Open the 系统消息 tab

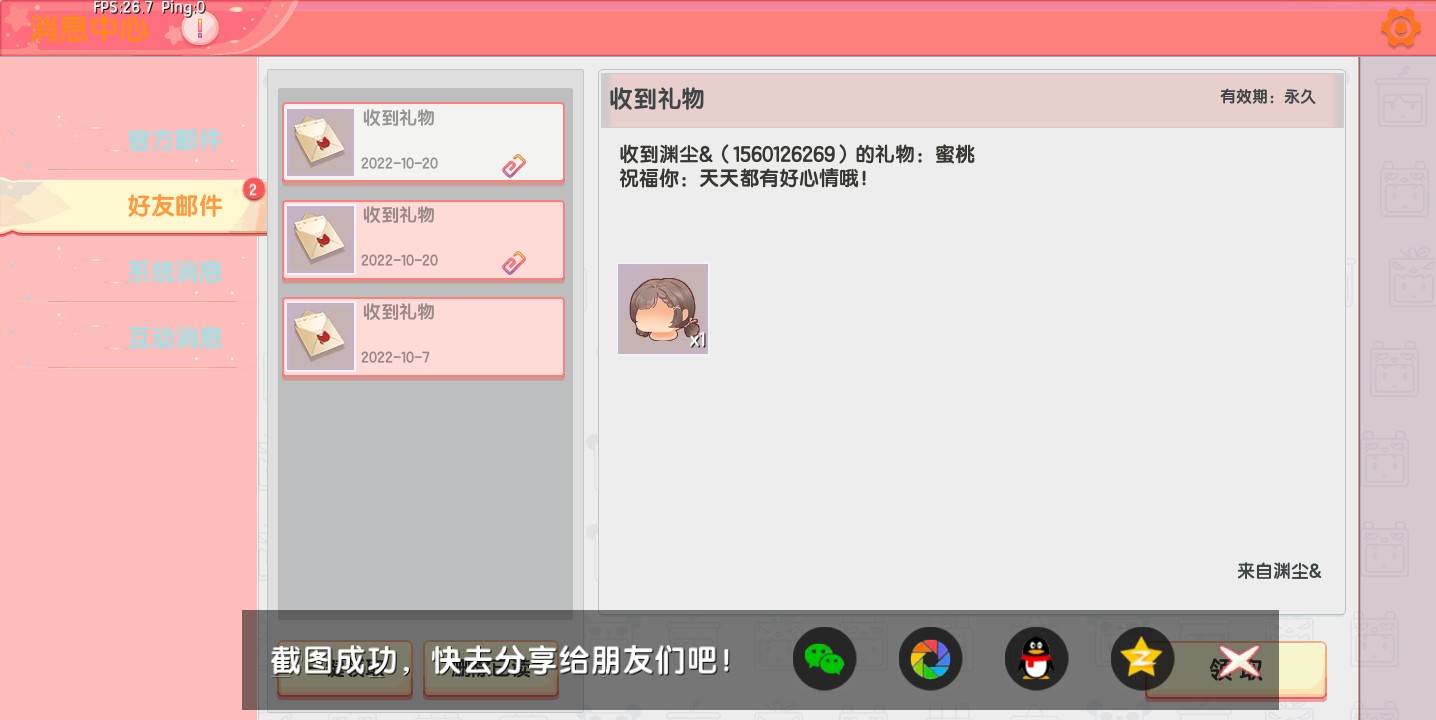[x=174, y=271]
